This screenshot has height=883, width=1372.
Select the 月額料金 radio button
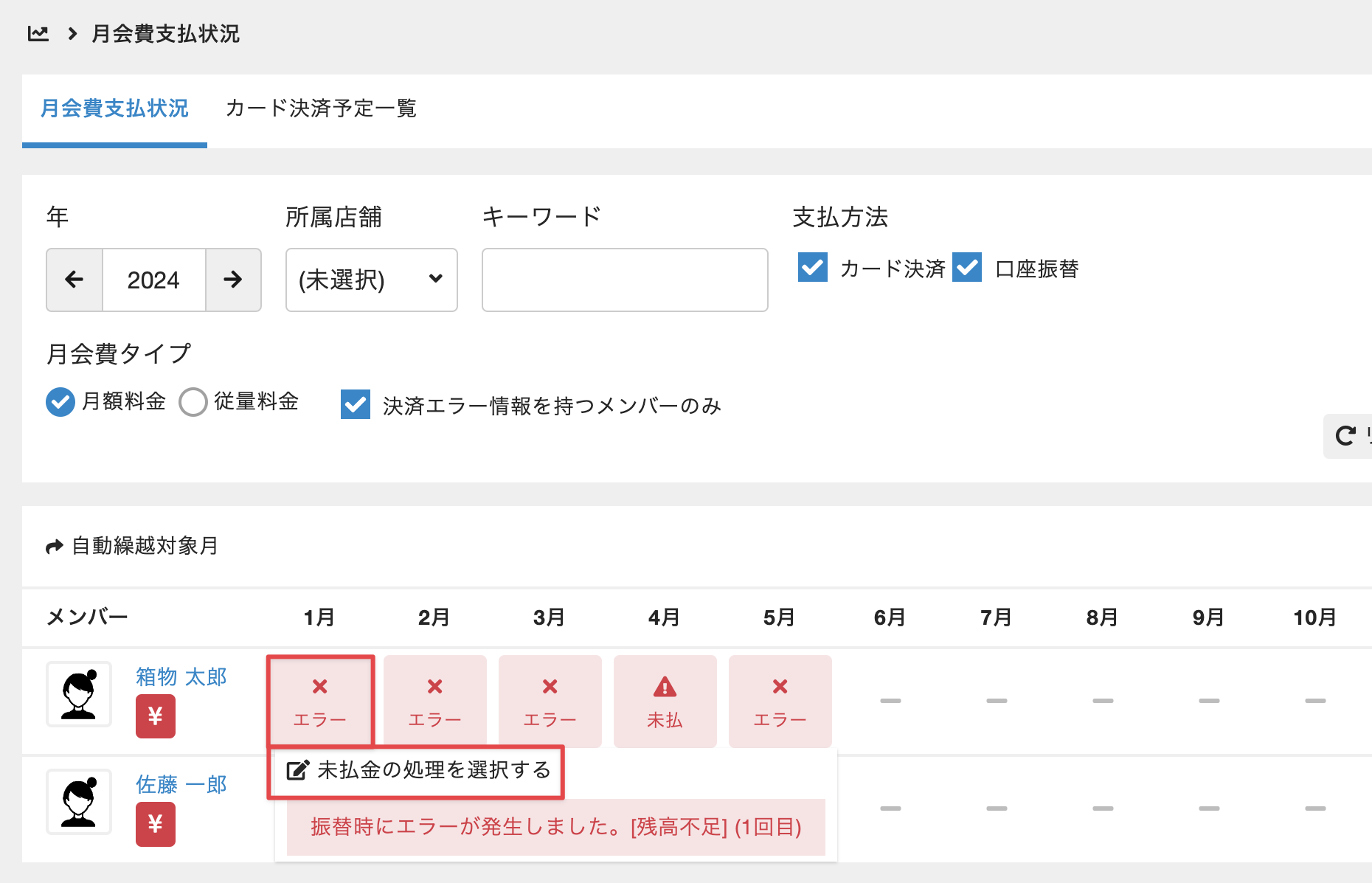click(x=60, y=402)
